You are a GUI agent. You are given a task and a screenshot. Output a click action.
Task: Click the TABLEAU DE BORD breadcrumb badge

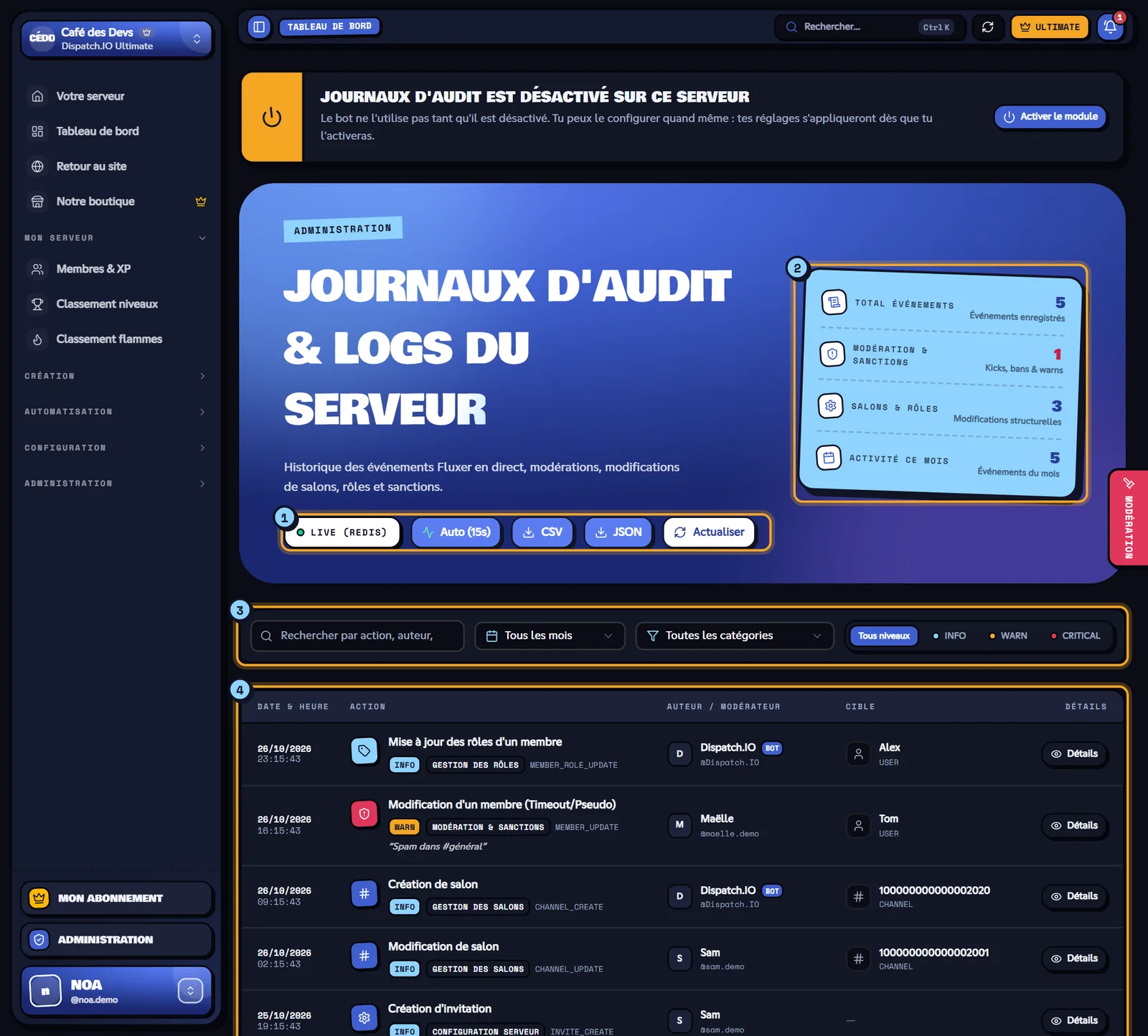coord(329,27)
